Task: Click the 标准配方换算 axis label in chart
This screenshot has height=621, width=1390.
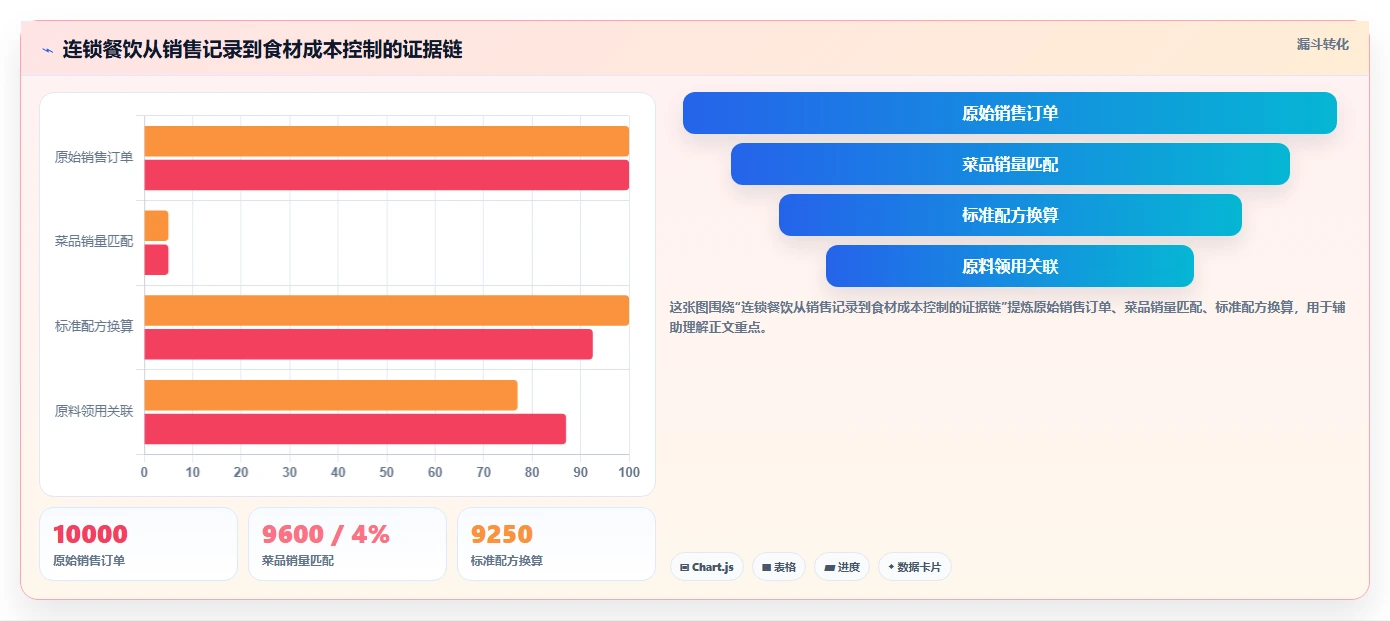Action: [x=94, y=326]
